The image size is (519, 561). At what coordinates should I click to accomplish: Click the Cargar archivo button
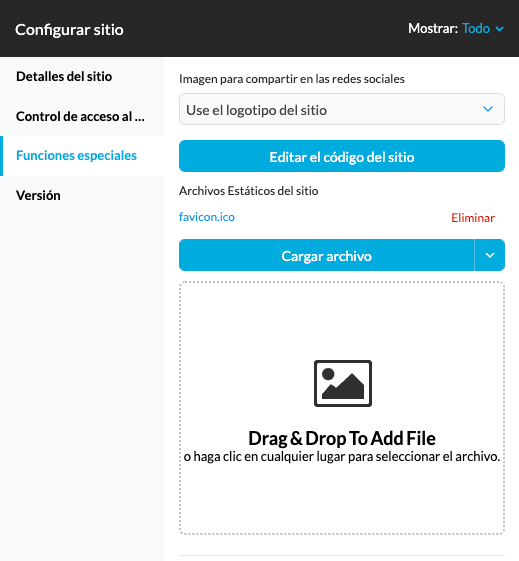327,255
